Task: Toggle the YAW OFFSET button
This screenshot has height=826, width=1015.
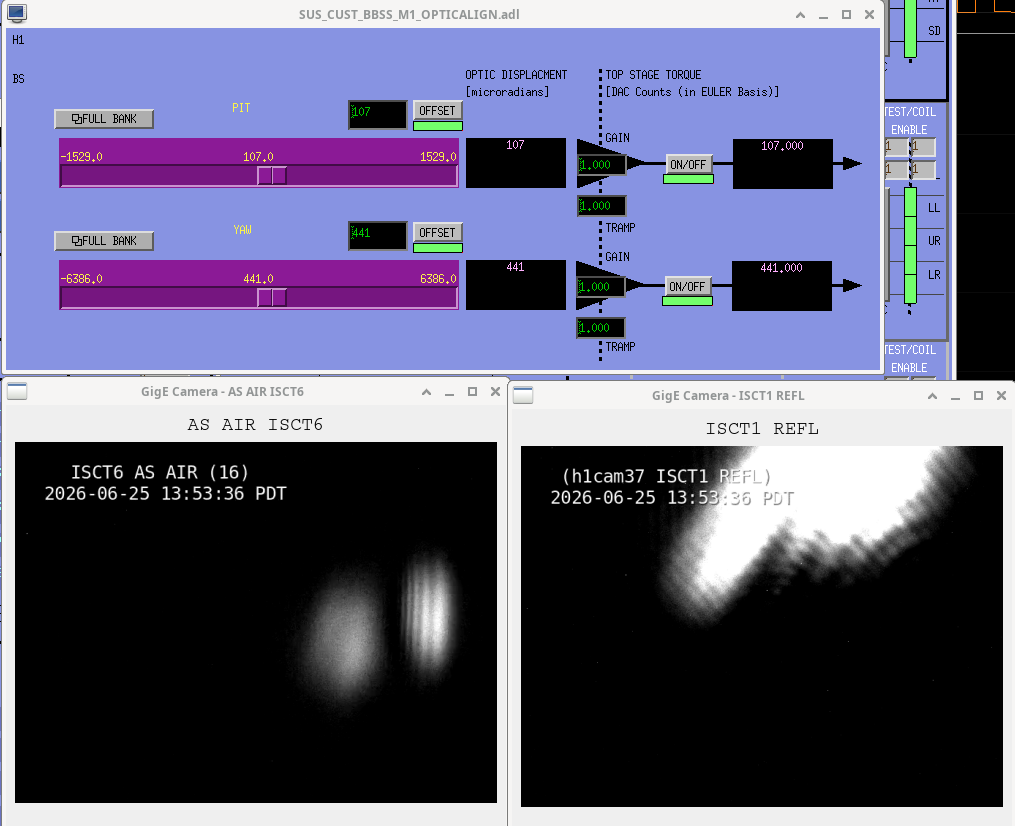Action: pyautogui.click(x=438, y=232)
